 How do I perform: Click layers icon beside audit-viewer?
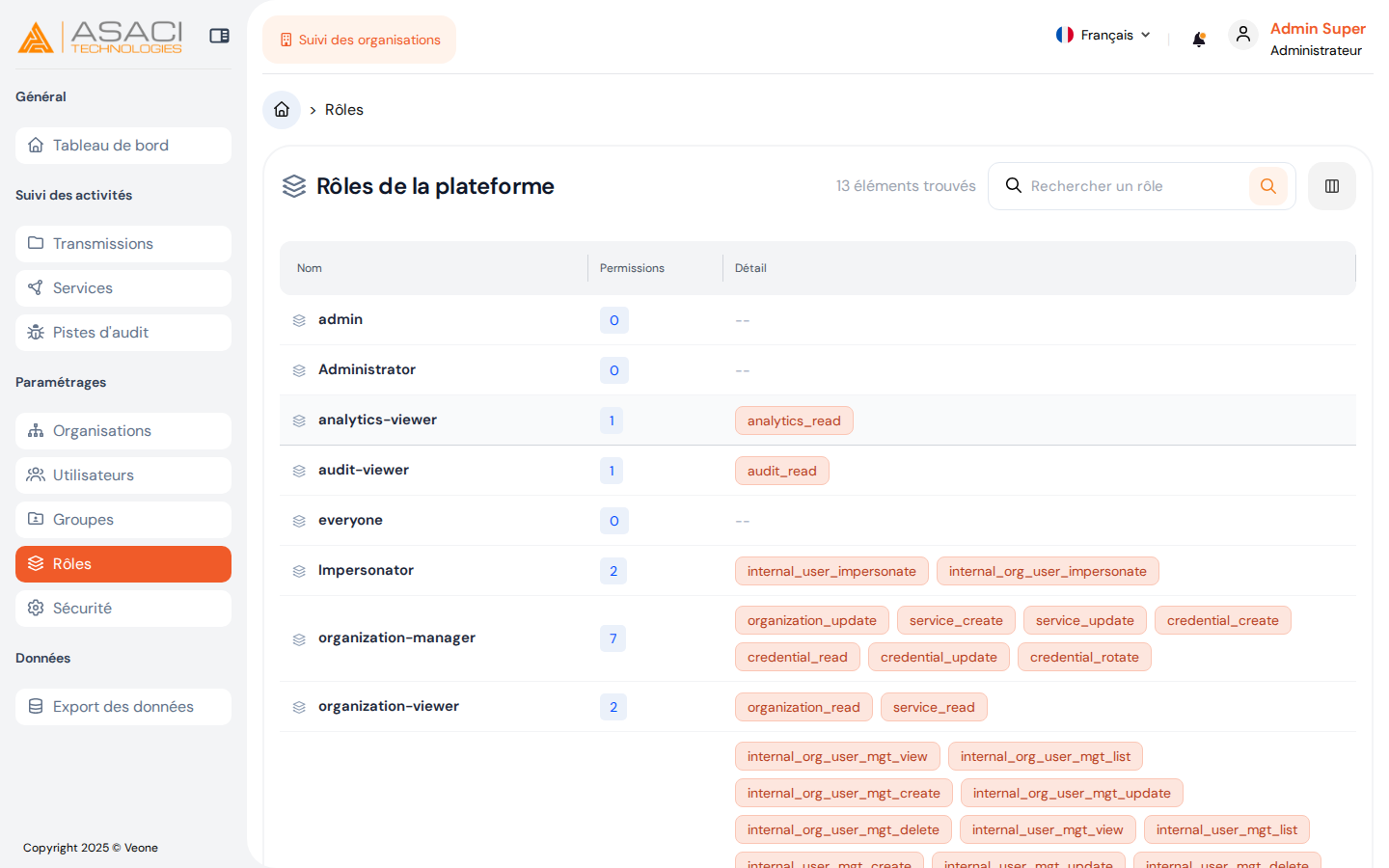[x=299, y=471]
